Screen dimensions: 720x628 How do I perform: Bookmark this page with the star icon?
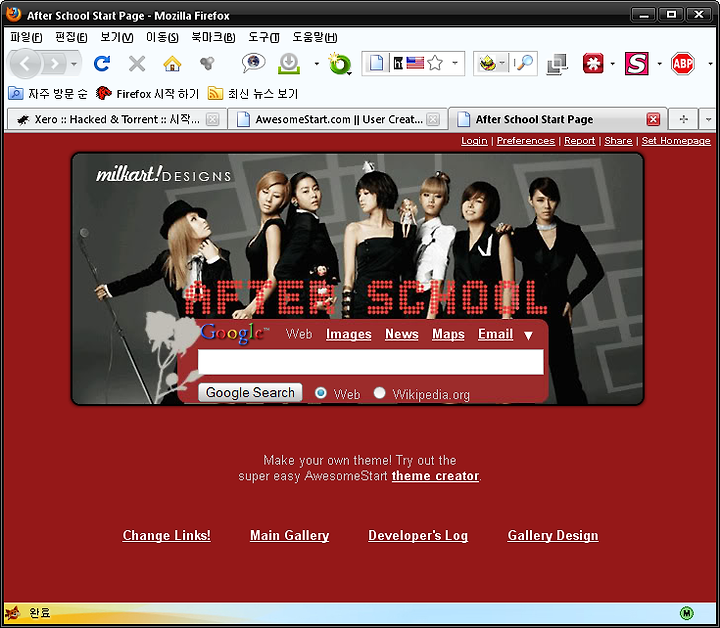tap(435, 63)
